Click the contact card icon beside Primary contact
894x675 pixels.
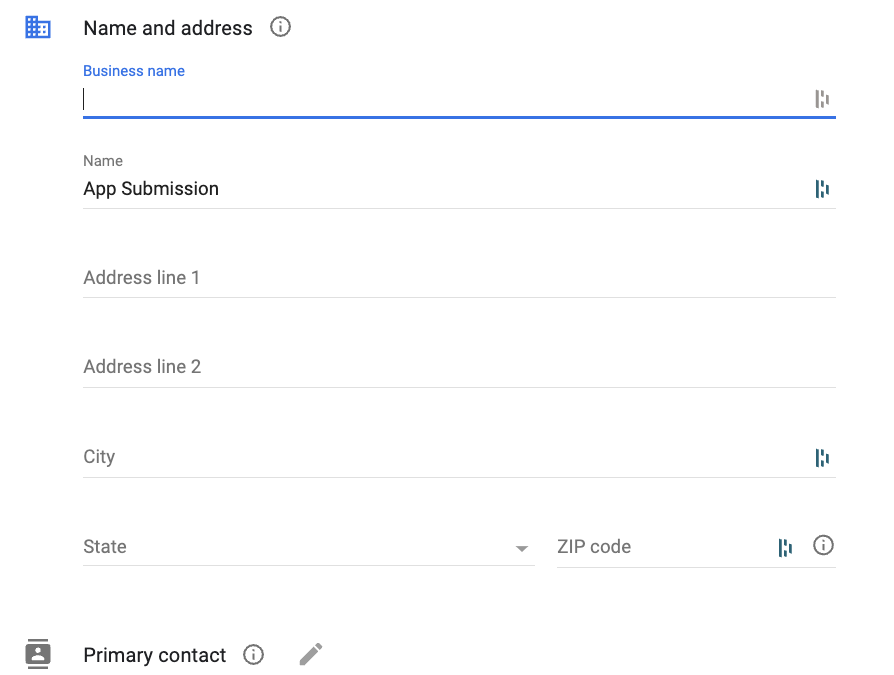tap(38, 654)
